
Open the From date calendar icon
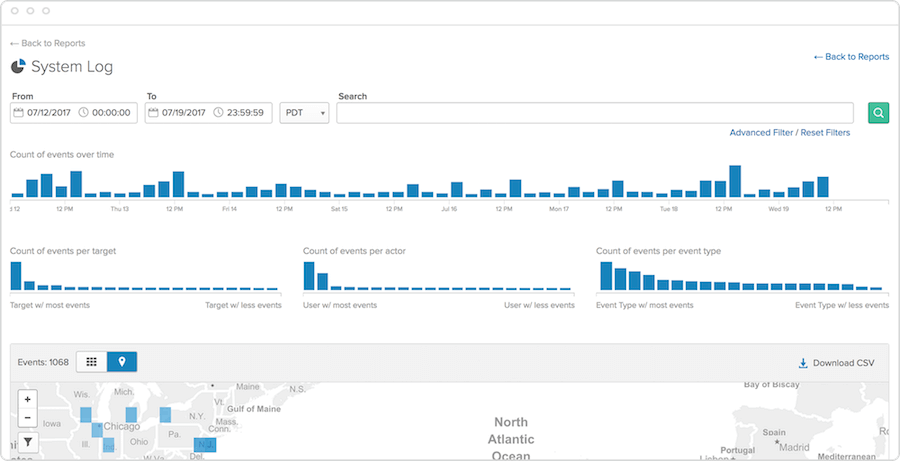click(x=19, y=113)
